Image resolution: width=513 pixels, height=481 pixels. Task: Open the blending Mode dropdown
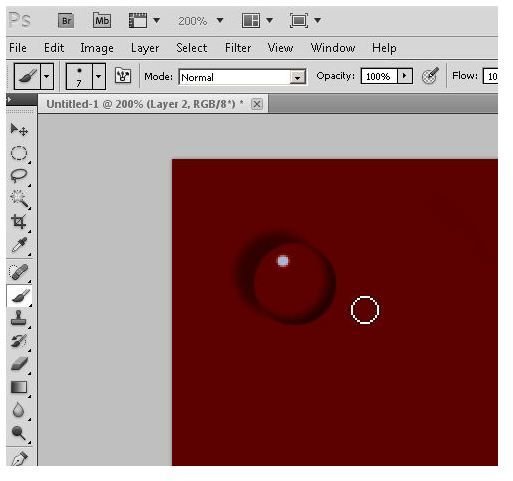point(242,77)
